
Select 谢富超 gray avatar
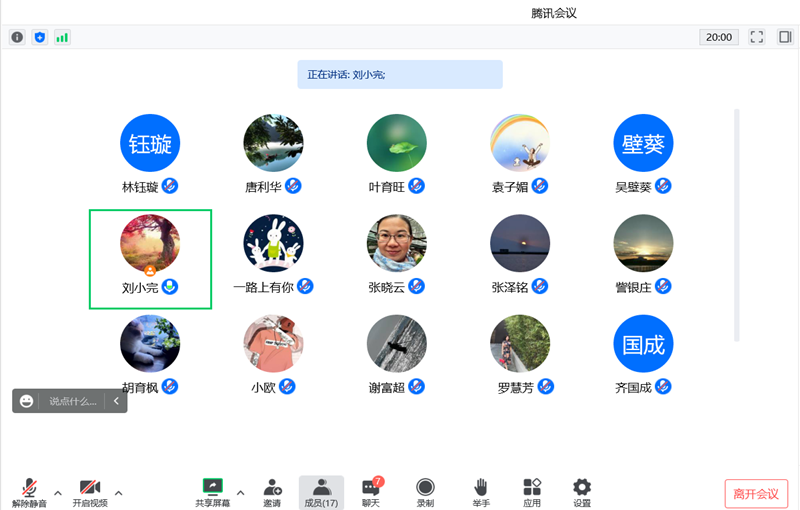(x=397, y=344)
